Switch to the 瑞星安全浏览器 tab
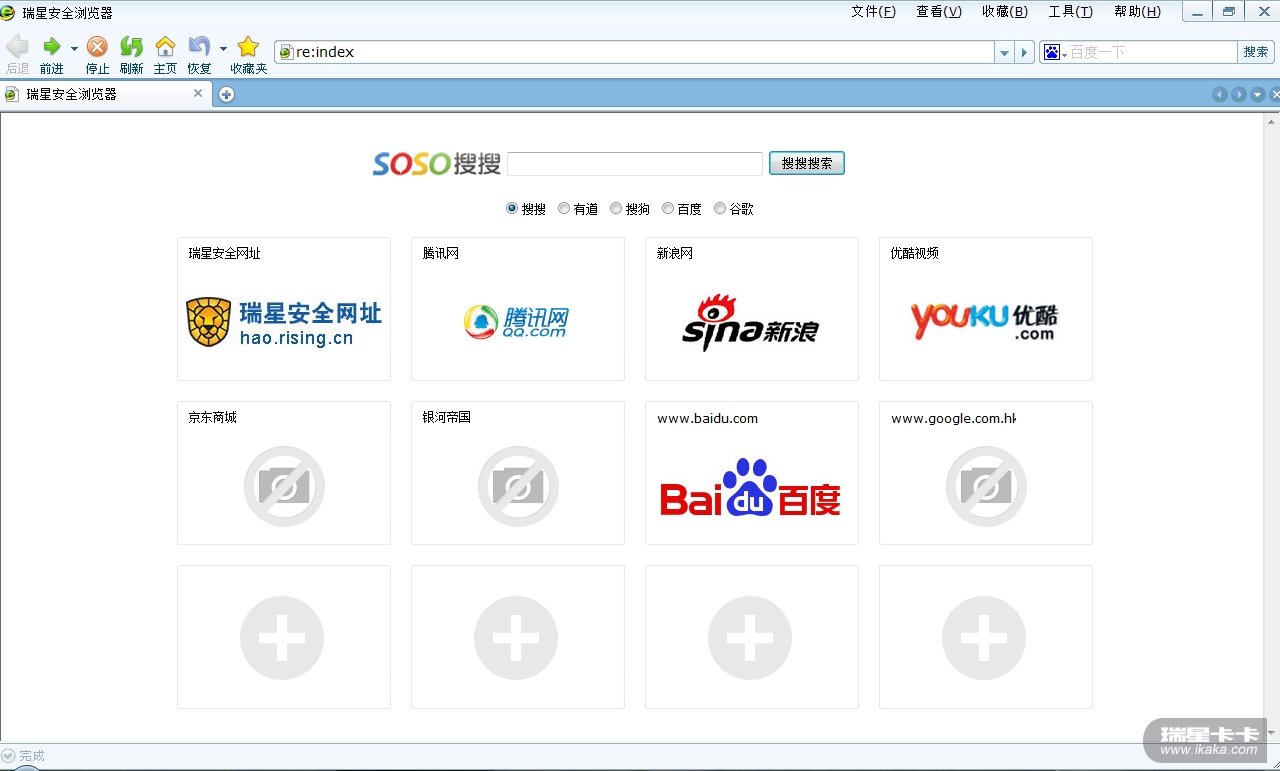 (105, 94)
